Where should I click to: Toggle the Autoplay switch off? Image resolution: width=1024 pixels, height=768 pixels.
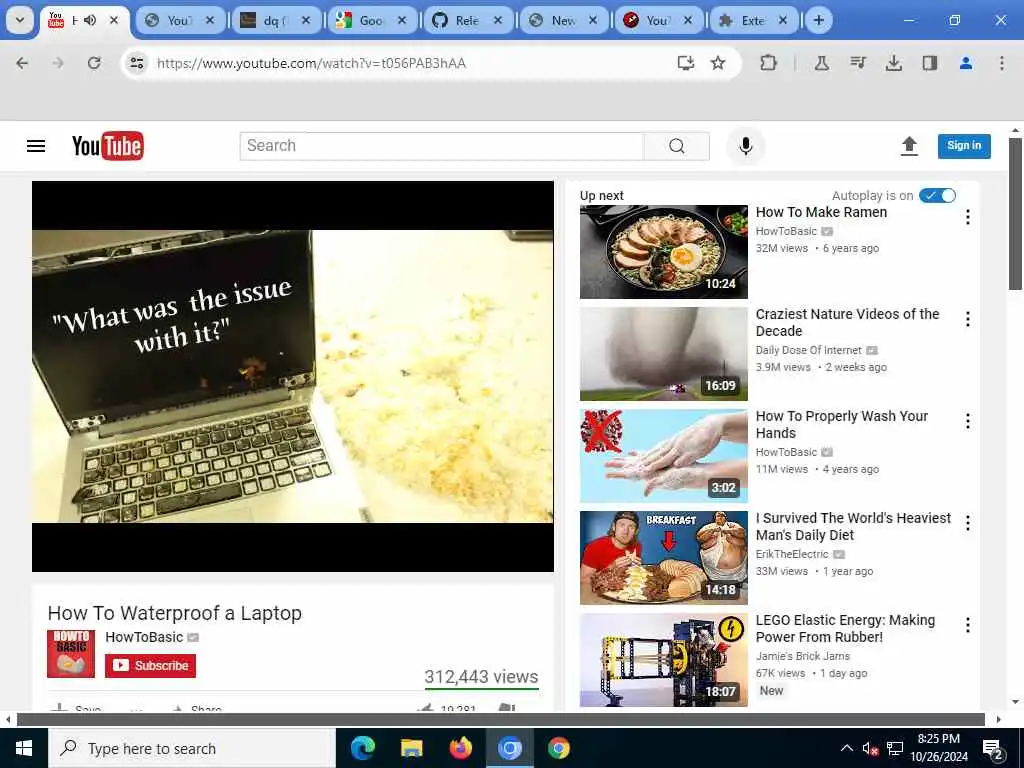coord(937,195)
